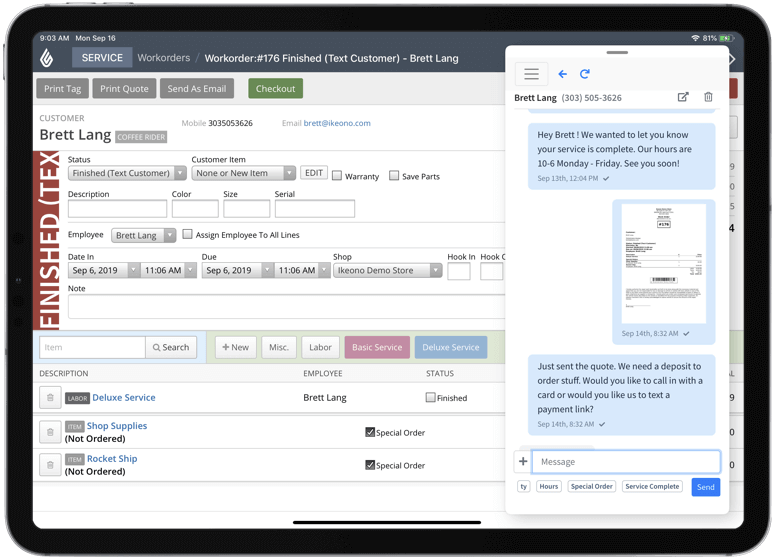Send the message with Send button
Screen dimensions: 772x559
(705, 487)
